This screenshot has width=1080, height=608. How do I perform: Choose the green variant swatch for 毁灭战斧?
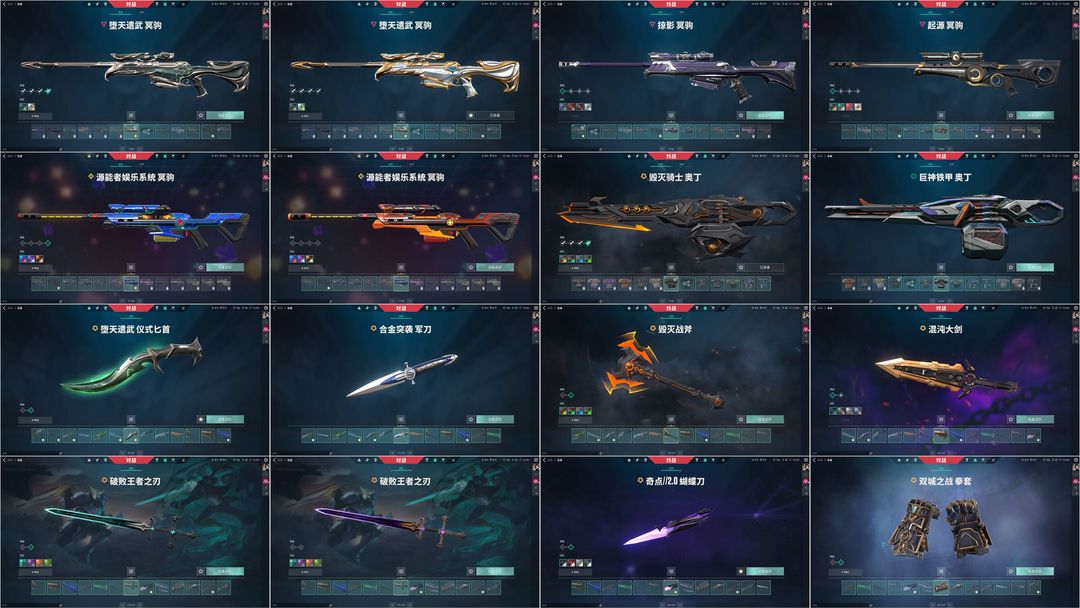[588, 411]
